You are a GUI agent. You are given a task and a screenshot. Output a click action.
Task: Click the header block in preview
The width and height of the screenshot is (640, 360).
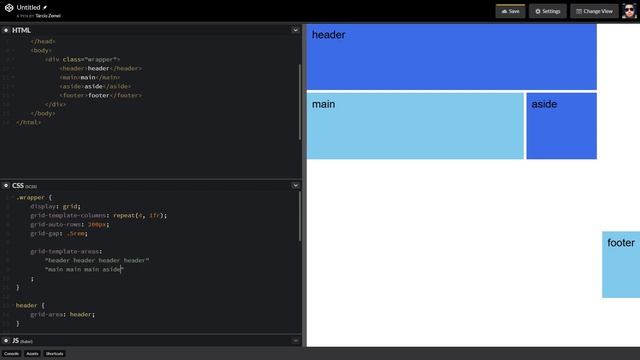[451, 57]
